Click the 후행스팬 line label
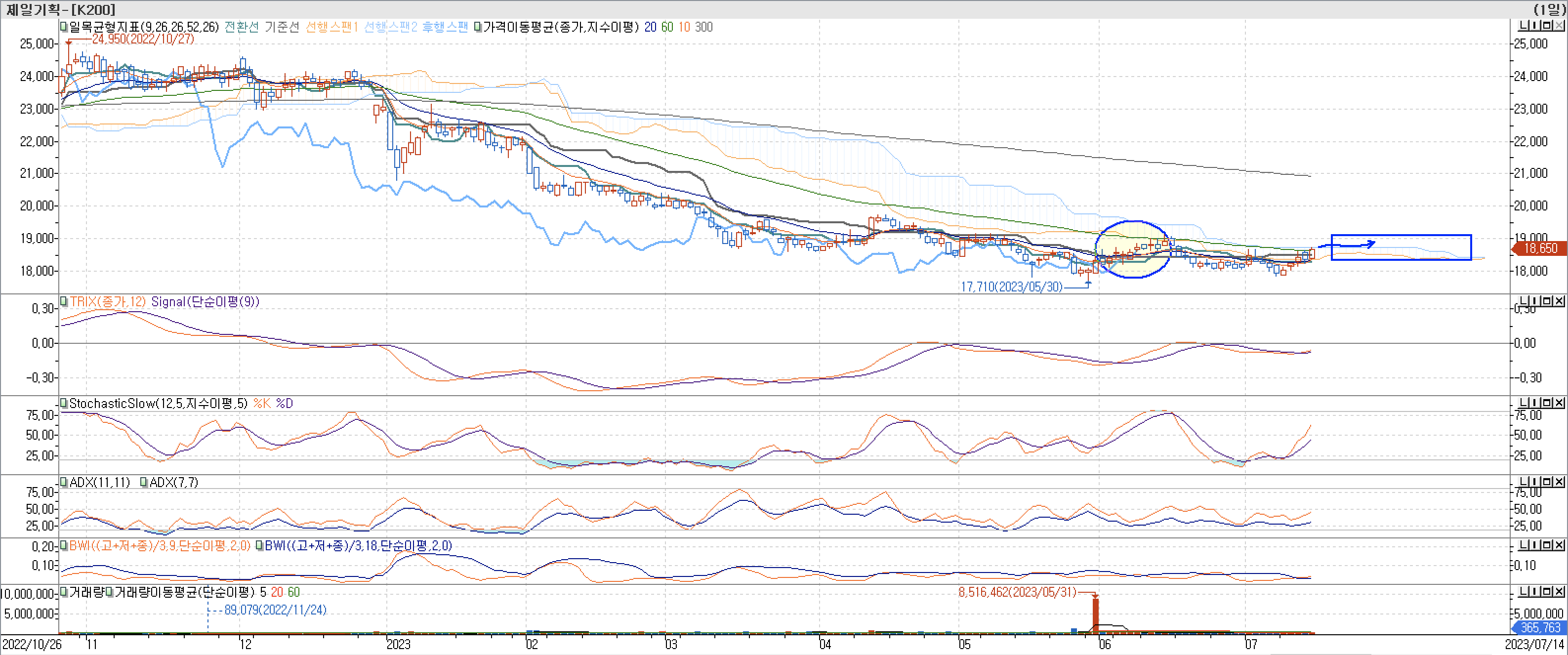Viewport: 1568px width, 655px height. coord(445,27)
